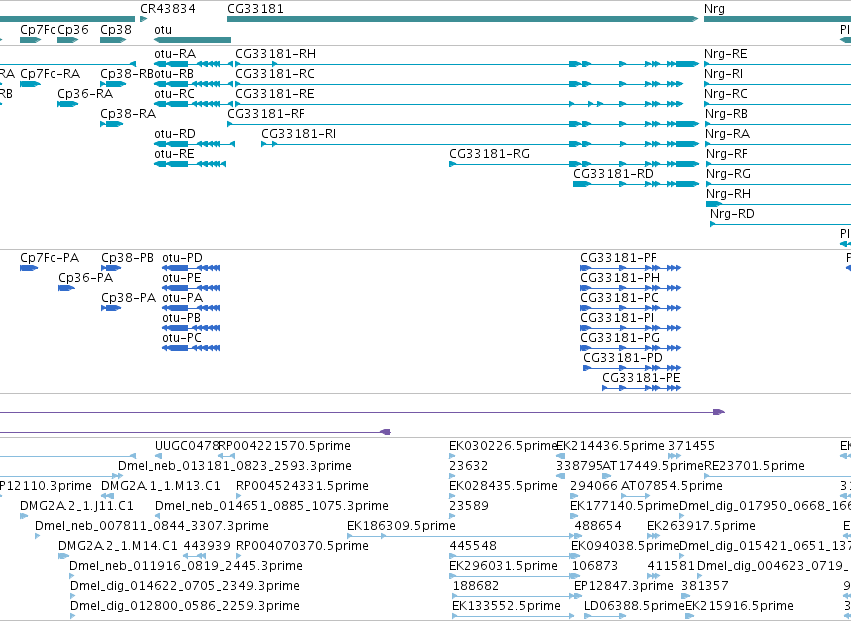Select EST RP004221570.5prime
The width and height of the screenshot is (851, 621).
pyautogui.click(x=284, y=446)
